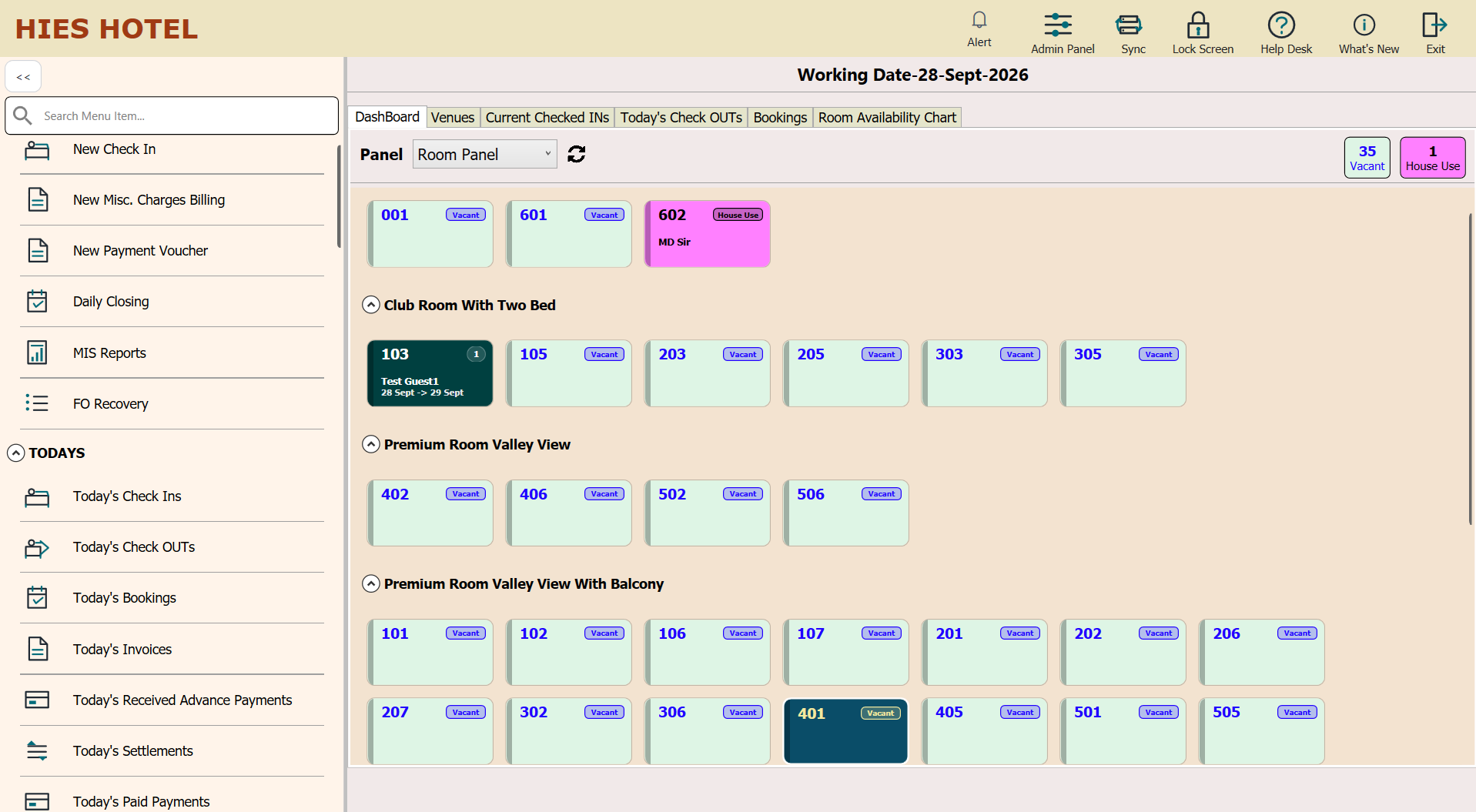Select highlighted room 401 card
Image resolution: width=1476 pixels, height=812 pixels.
tap(846, 731)
